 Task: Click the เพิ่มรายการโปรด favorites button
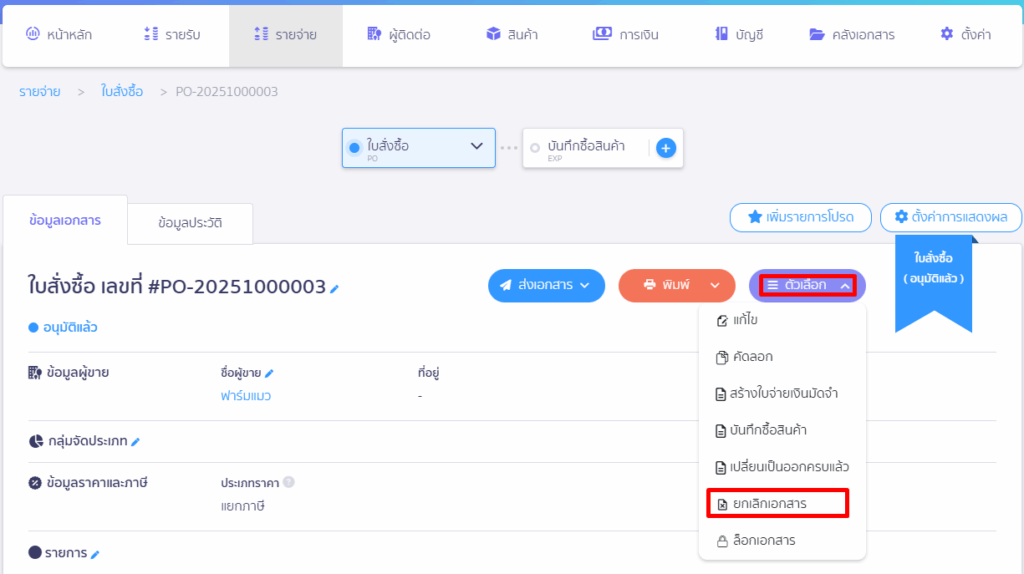coord(800,216)
